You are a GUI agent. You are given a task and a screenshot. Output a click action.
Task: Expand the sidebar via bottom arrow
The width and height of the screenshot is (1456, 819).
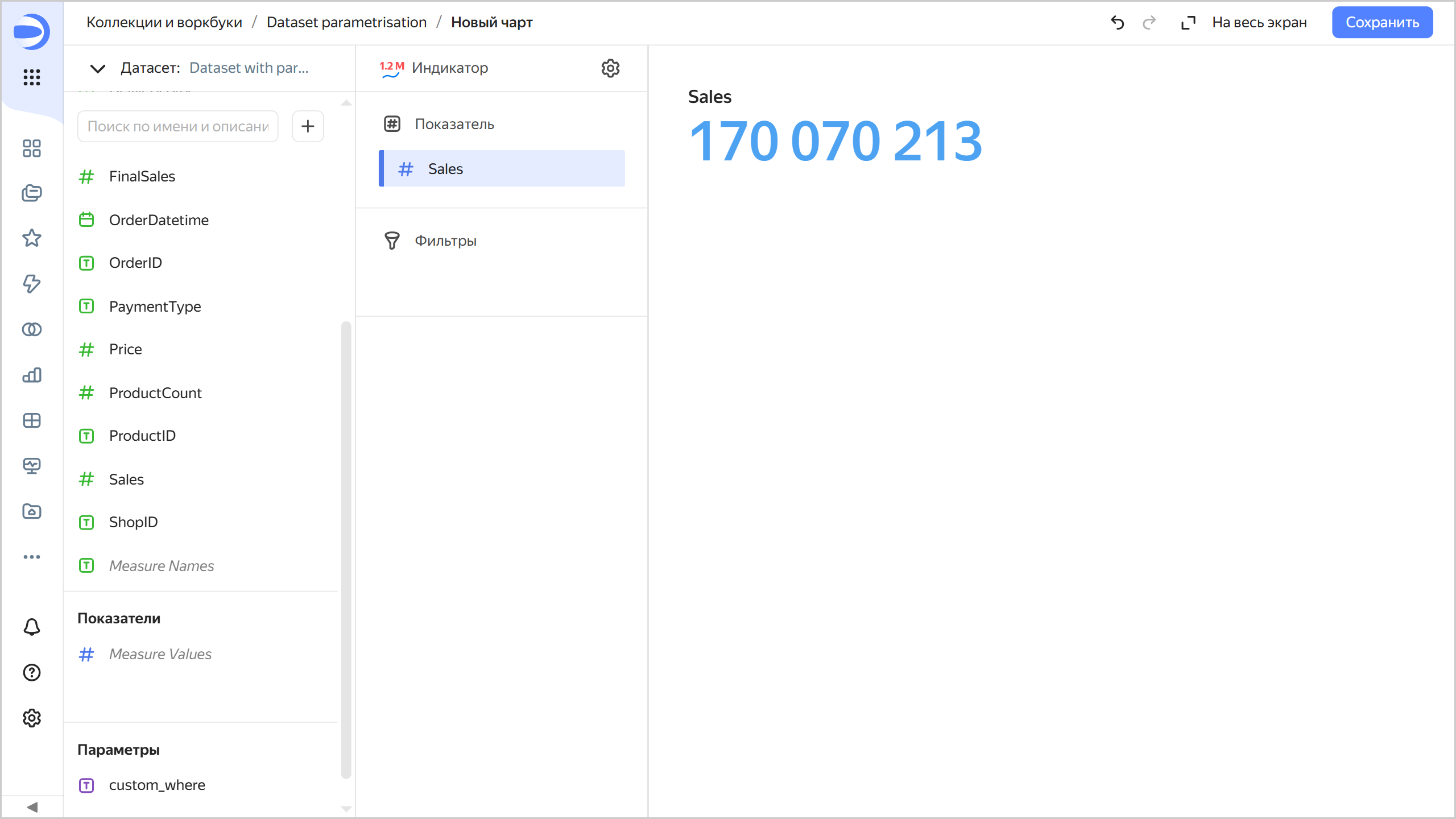32,807
